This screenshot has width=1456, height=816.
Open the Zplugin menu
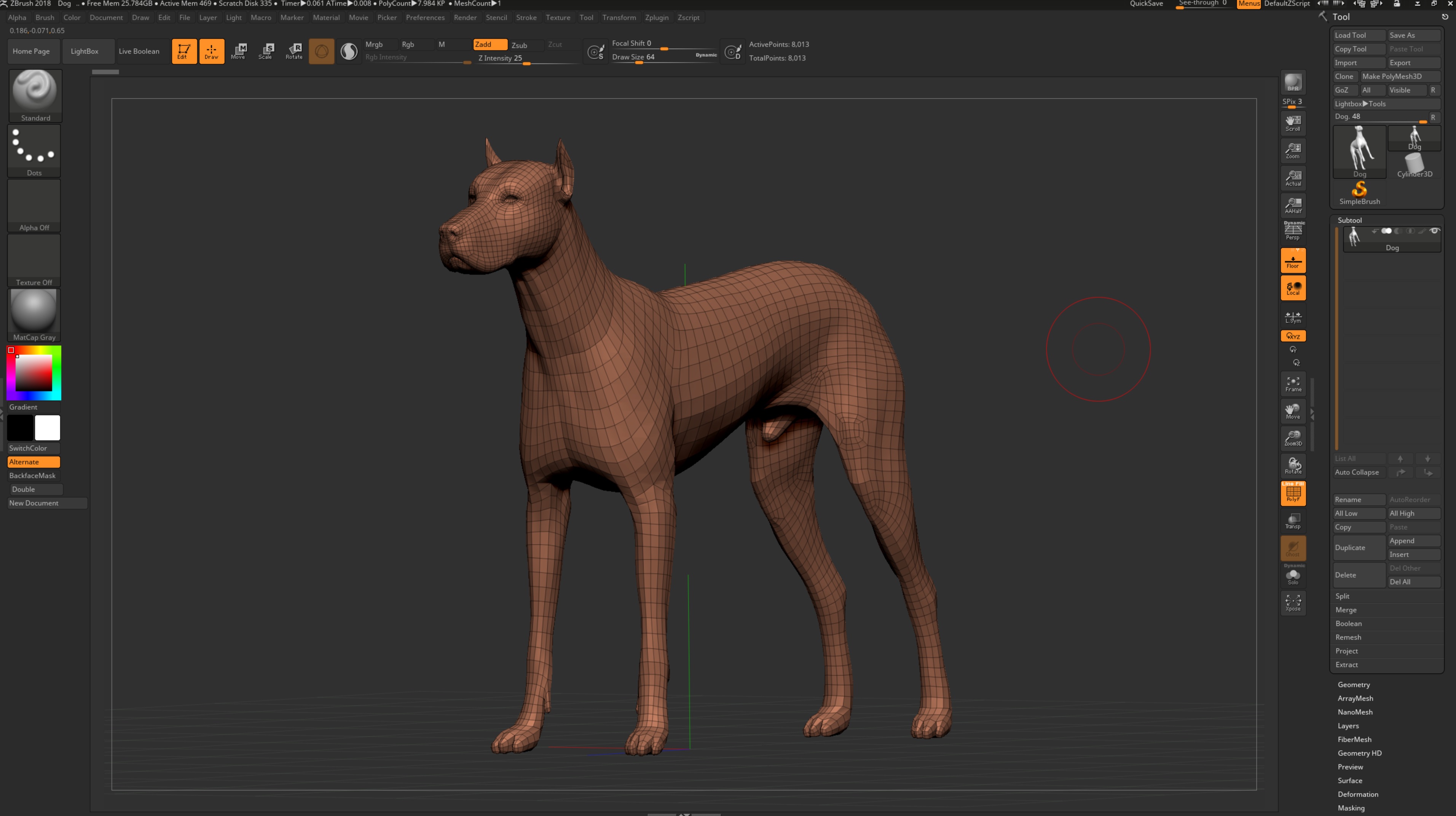pos(656,18)
